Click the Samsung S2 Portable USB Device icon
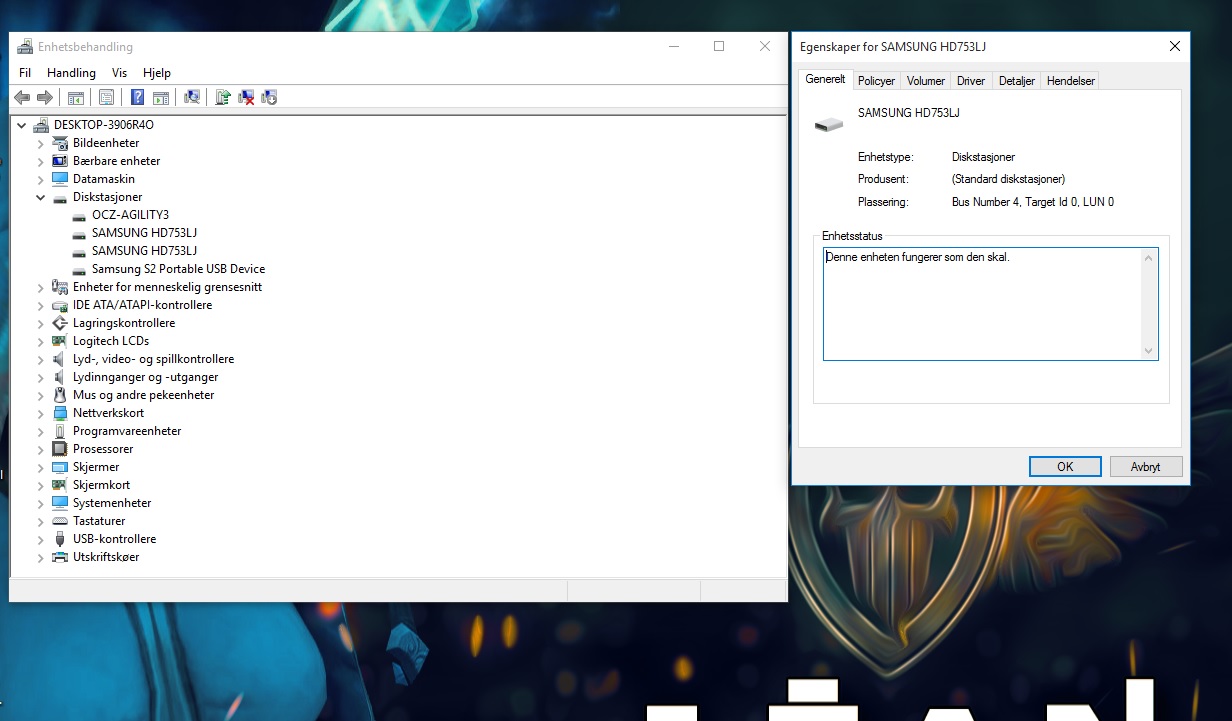 (x=79, y=269)
